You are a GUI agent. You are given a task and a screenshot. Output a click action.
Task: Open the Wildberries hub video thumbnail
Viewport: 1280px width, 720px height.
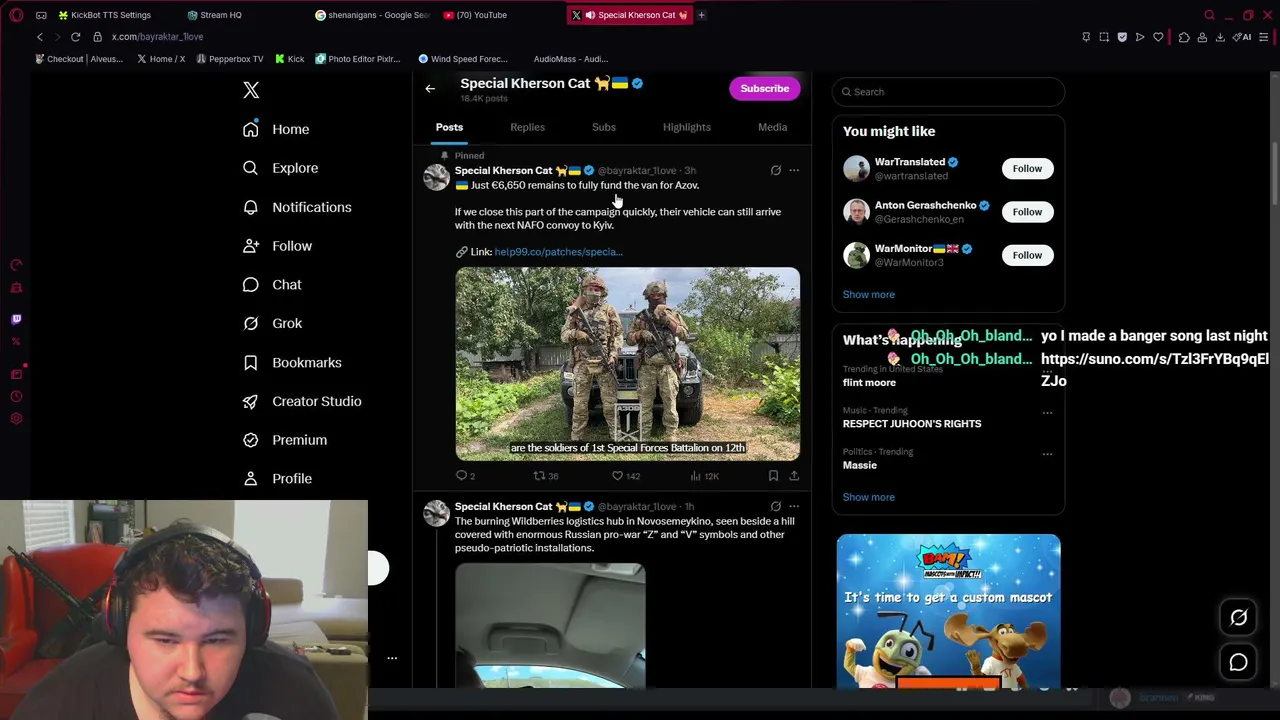(x=550, y=625)
